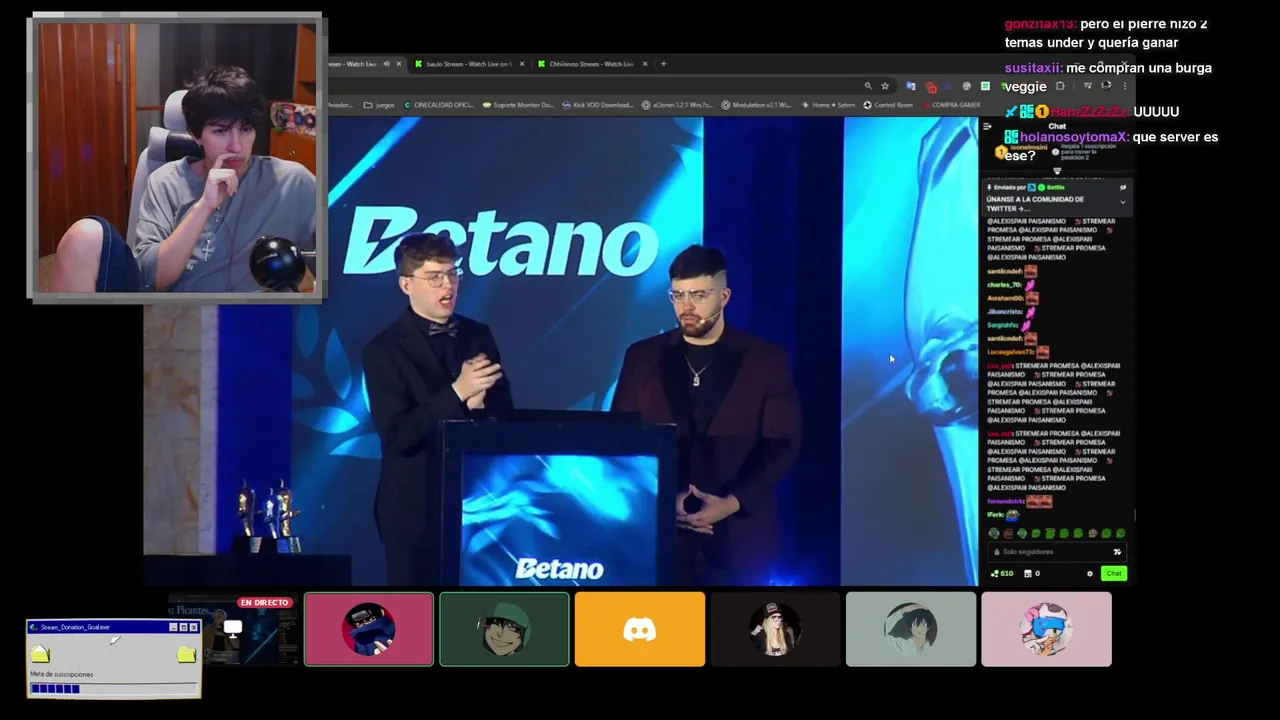The width and height of the screenshot is (1280, 720).
Task: Open the juegos bookmarks folder
Action: coord(379,105)
